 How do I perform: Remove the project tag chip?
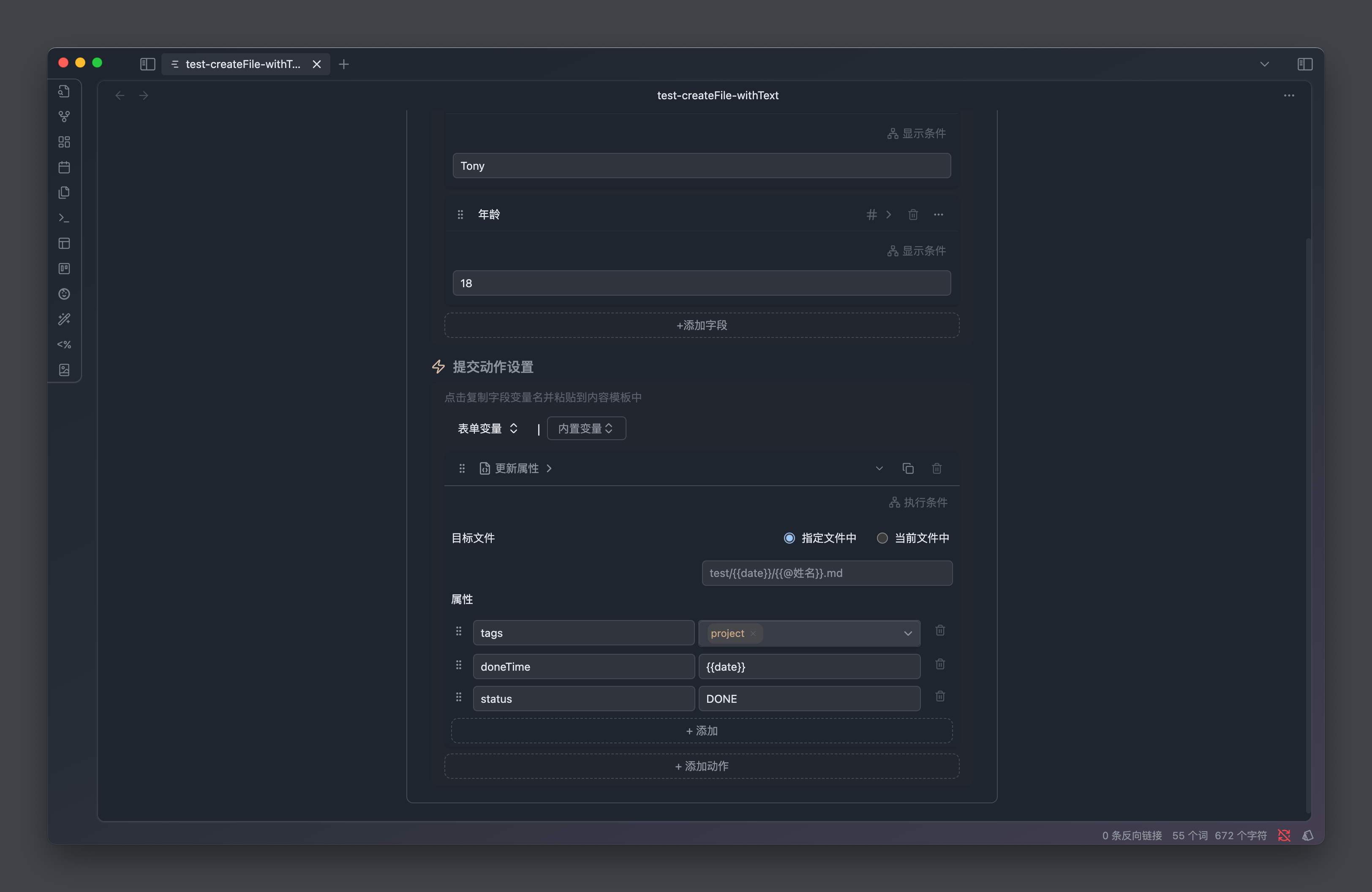tap(753, 633)
